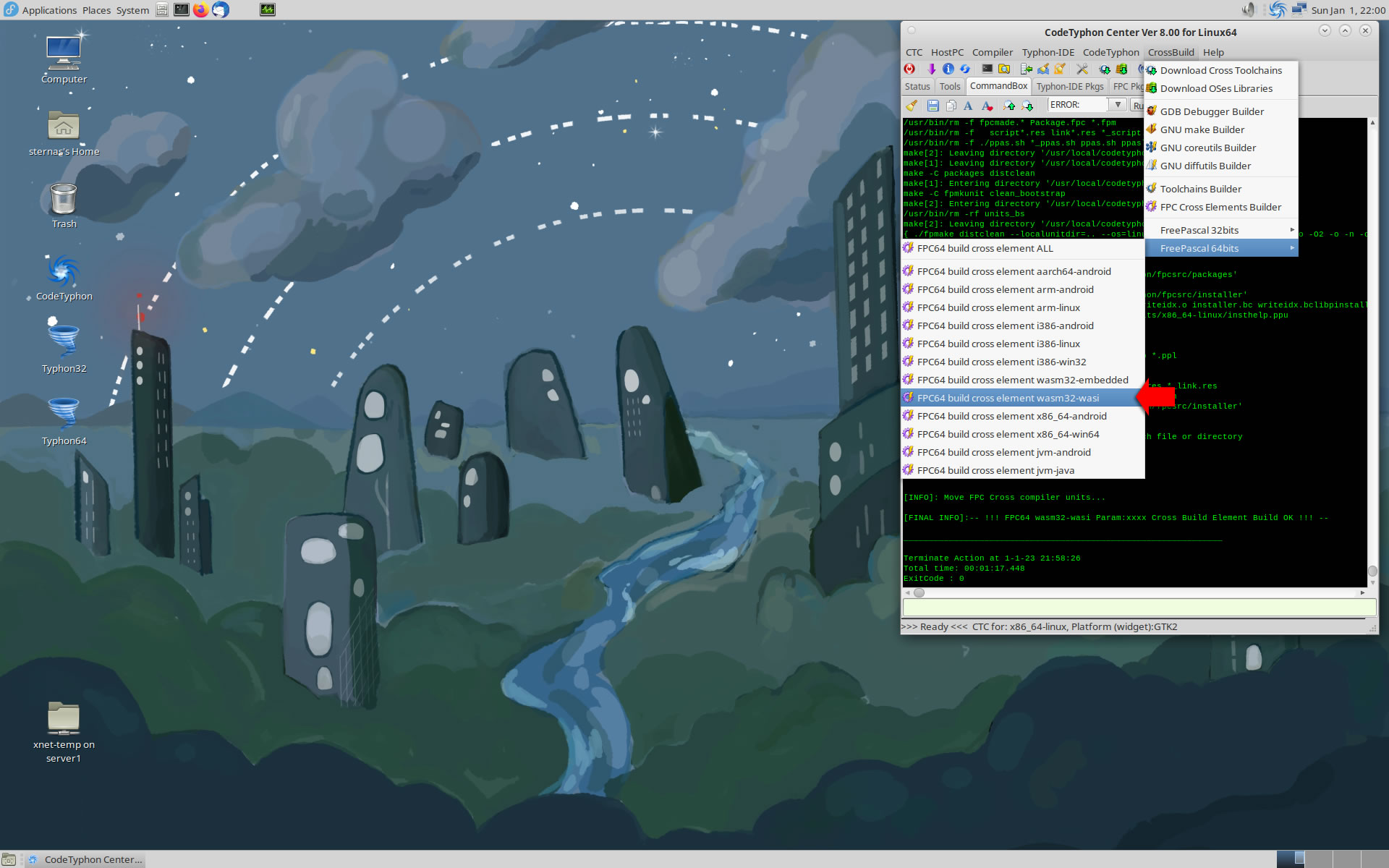
Task: Choose GNU coreutils Builder
Action: pos(1221,148)
